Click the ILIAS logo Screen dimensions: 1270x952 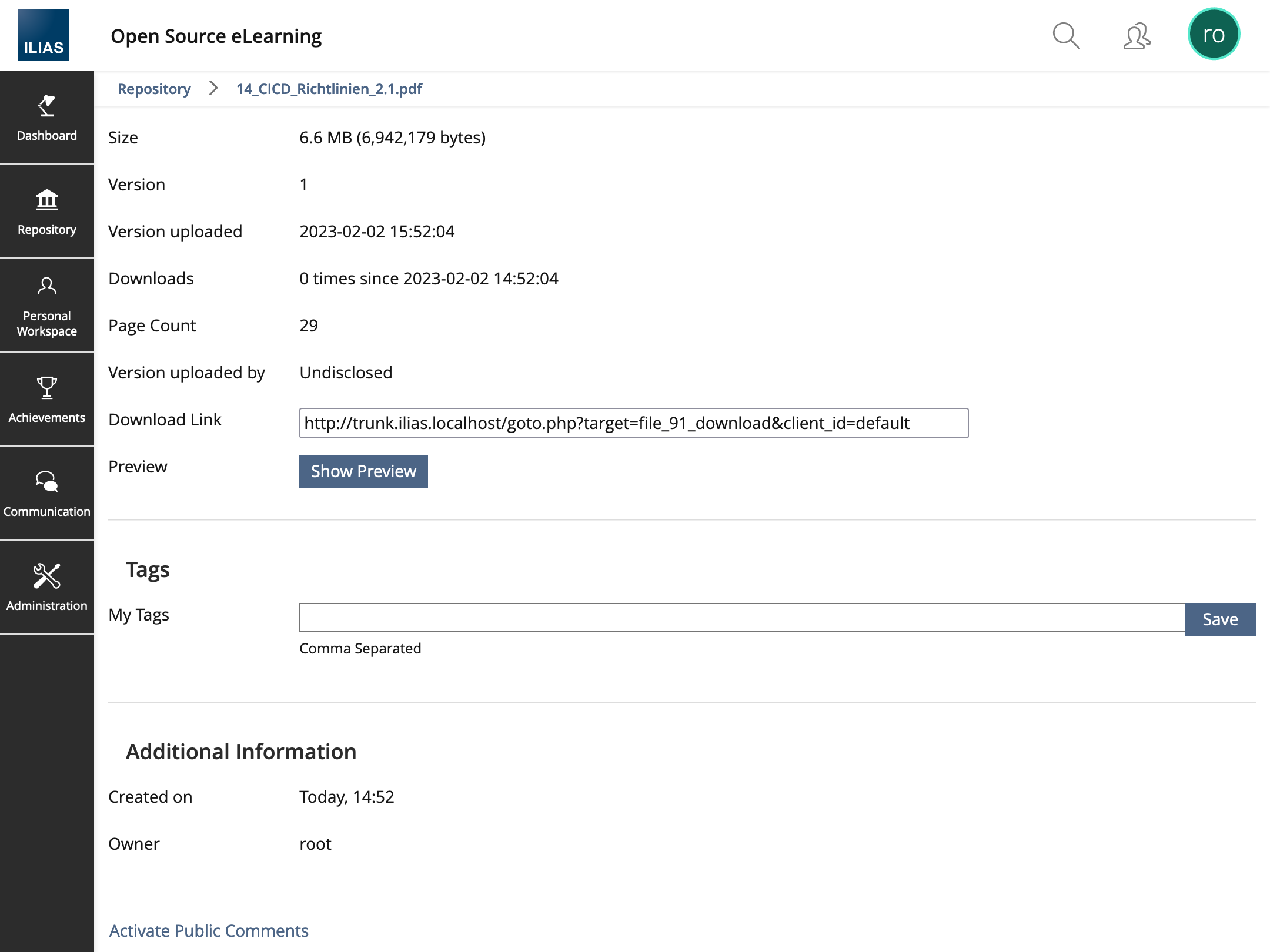click(x=43, y=35)
